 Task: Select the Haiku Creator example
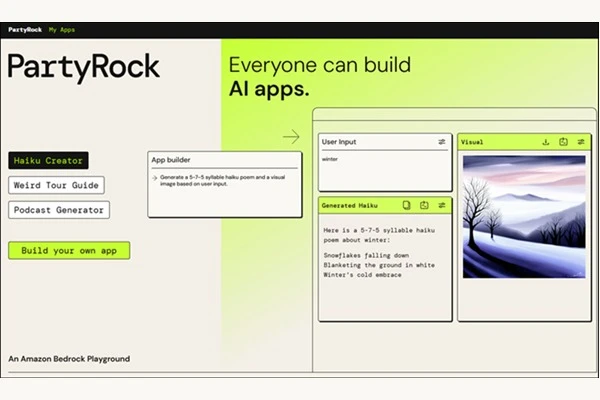[48, 160]
